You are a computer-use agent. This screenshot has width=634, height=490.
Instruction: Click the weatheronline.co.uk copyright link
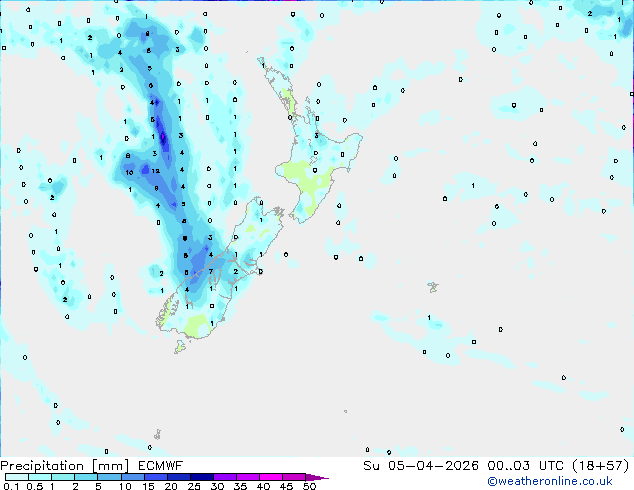point(550,481)
